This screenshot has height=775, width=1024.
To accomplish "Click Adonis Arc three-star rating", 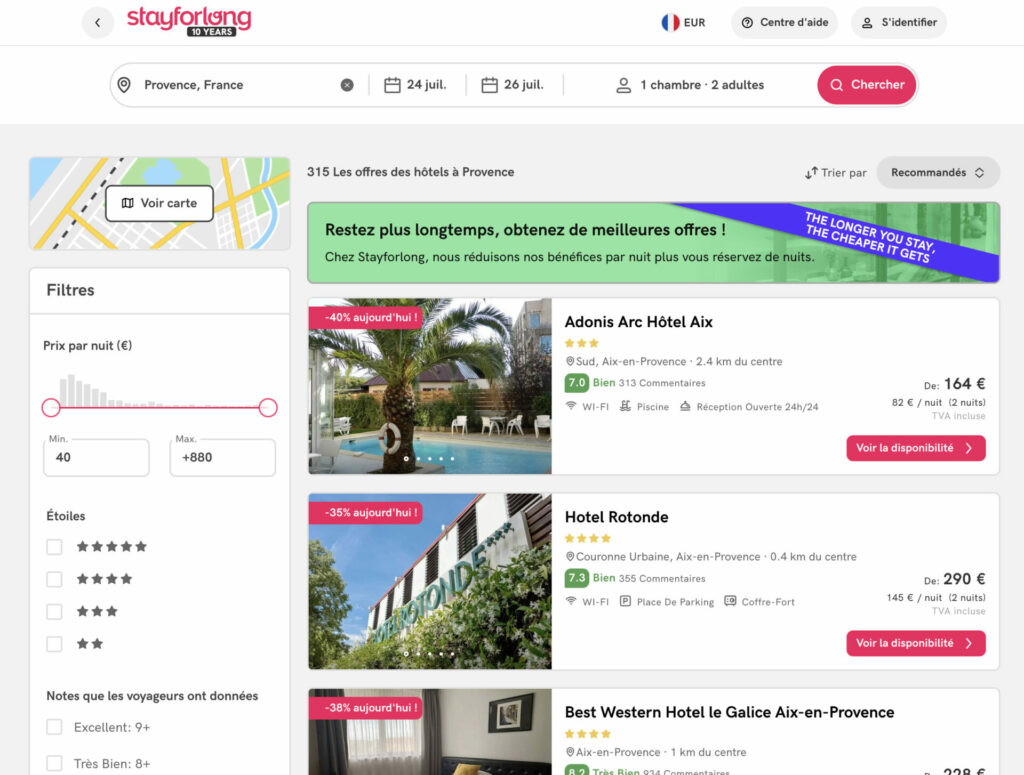I will coord(581,343).
